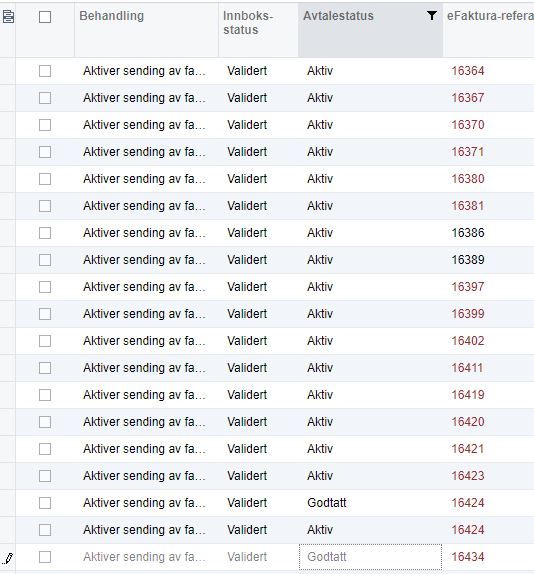Screen dimensions: 534x574
Task: Open eFaktura reference link 16367
Action: (x=468, y=98)
